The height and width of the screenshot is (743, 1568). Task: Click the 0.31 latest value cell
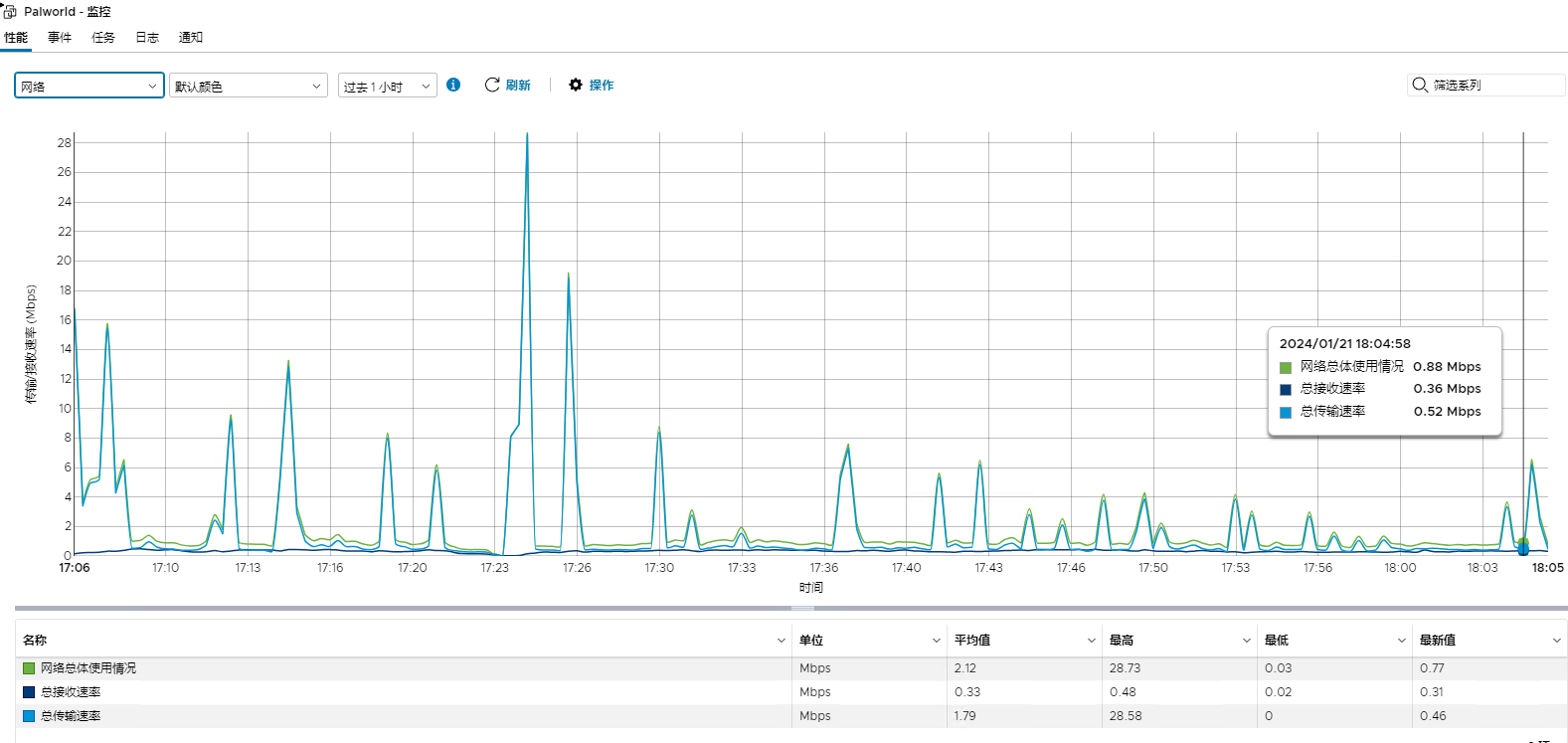[x=1432, y=692]
